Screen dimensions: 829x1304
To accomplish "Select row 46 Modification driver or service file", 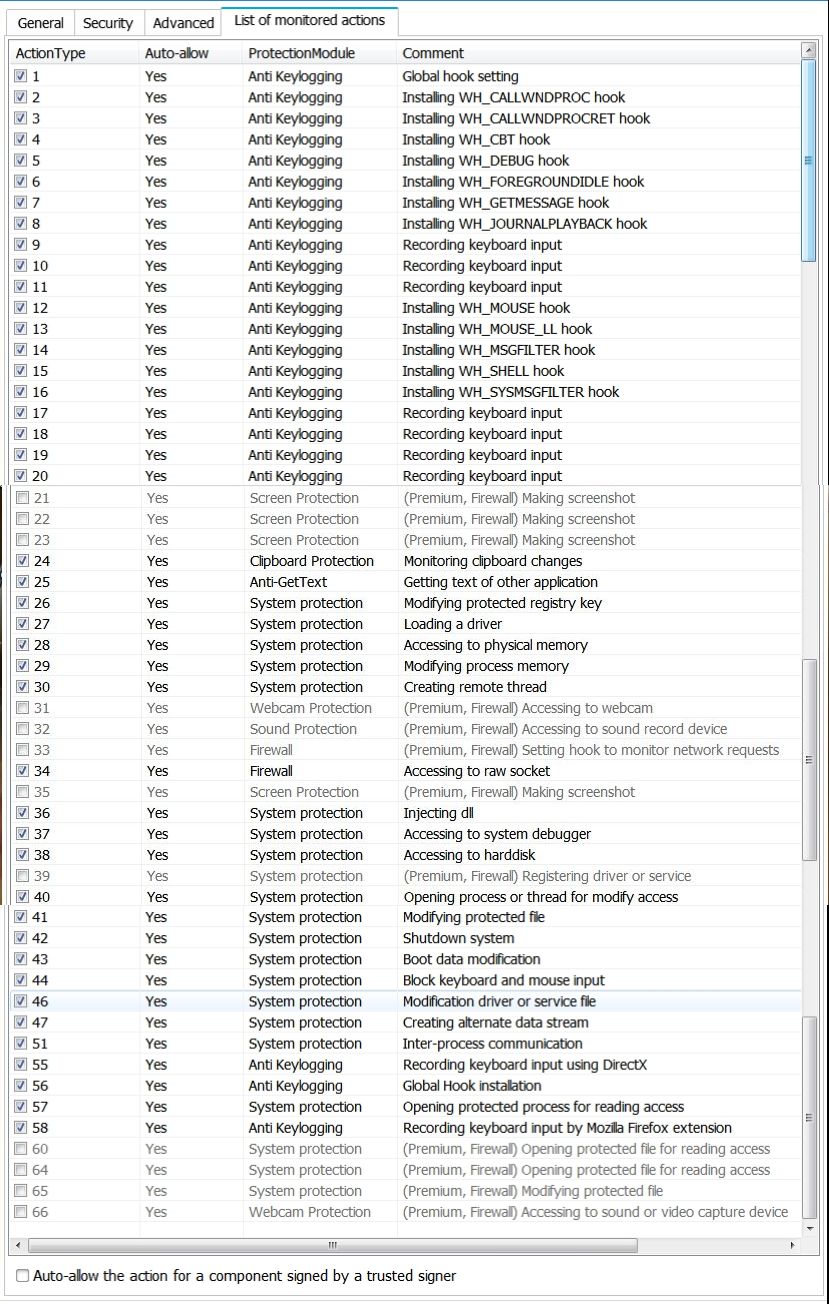I will click(405, 1002).
